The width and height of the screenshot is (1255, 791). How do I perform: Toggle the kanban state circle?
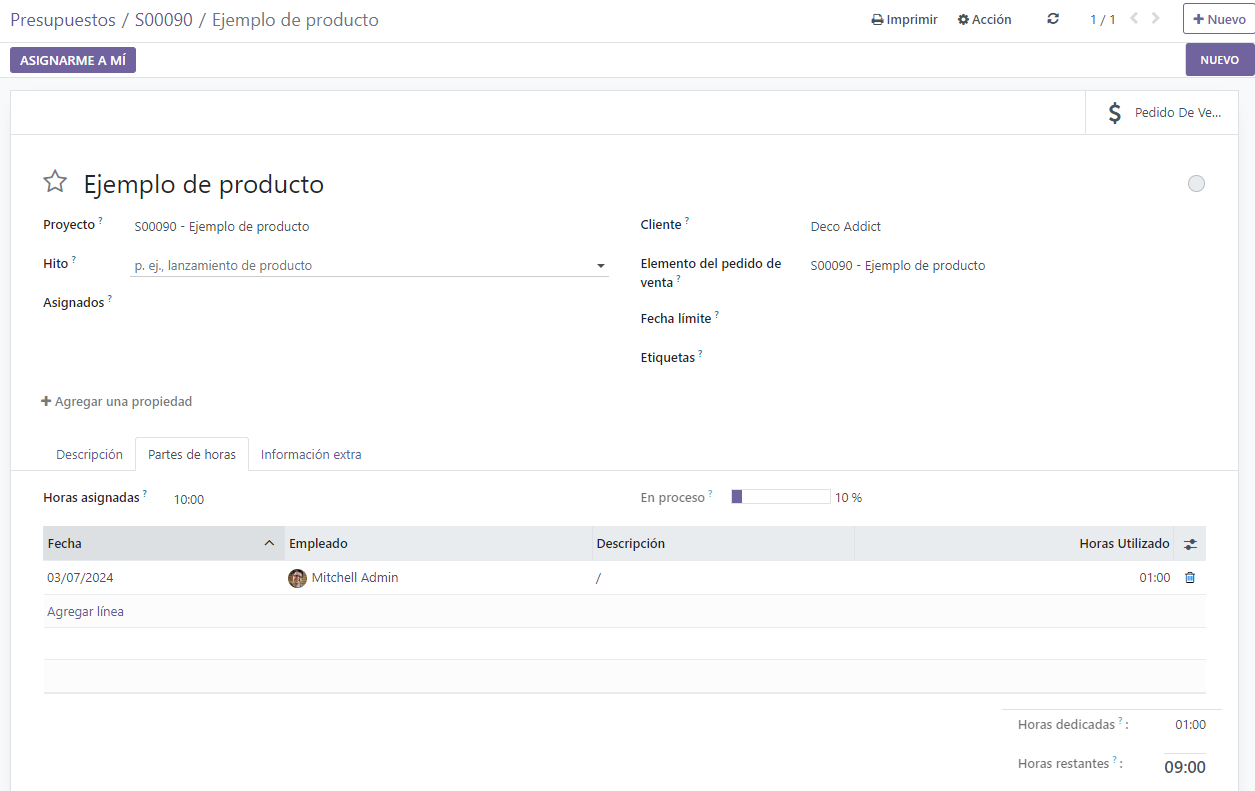[x=1196, y=183]
